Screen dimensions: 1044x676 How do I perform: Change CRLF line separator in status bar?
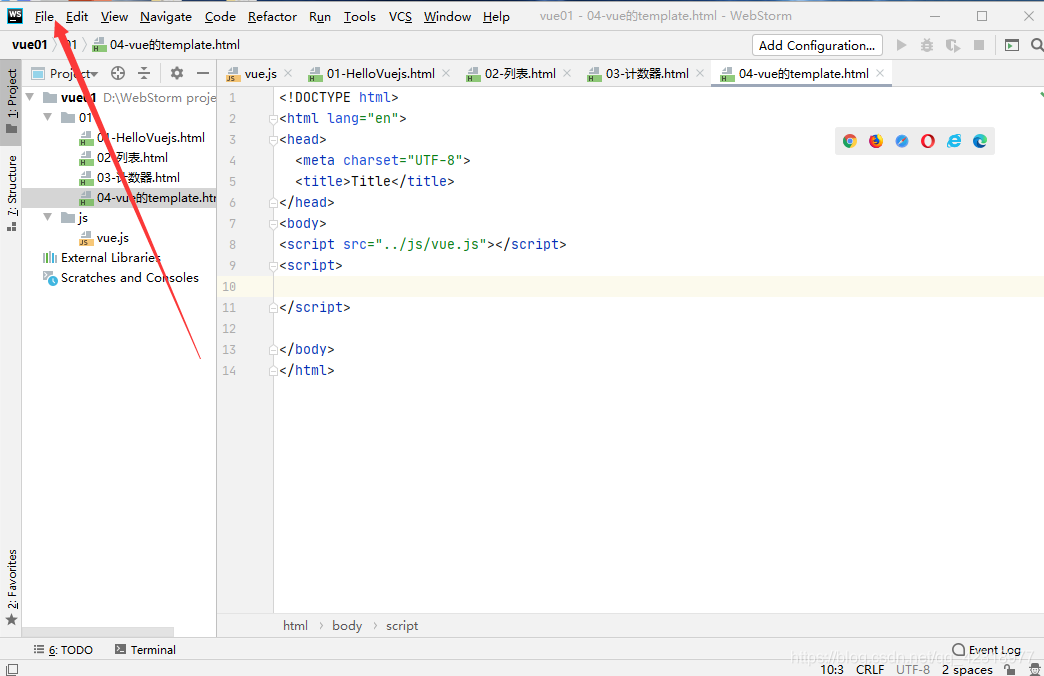tap(870, 669)
